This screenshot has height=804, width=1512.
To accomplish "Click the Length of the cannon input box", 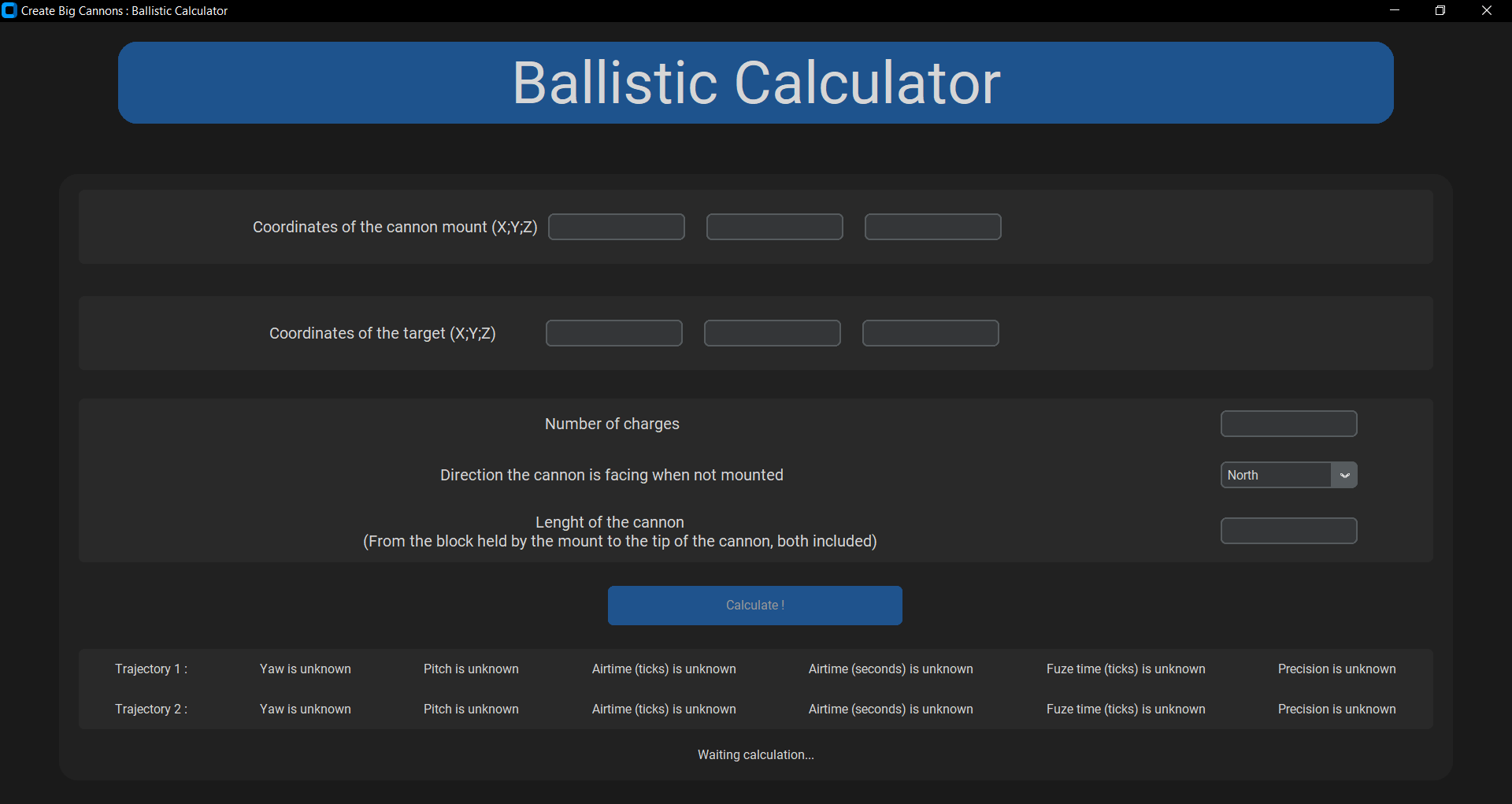I will (x=1288, y=530).
